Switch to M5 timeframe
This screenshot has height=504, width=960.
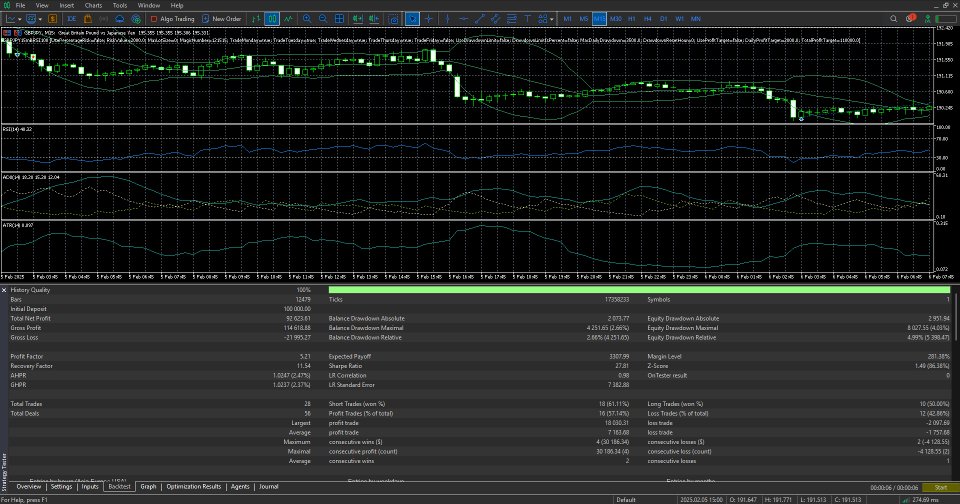pos(583,19)
